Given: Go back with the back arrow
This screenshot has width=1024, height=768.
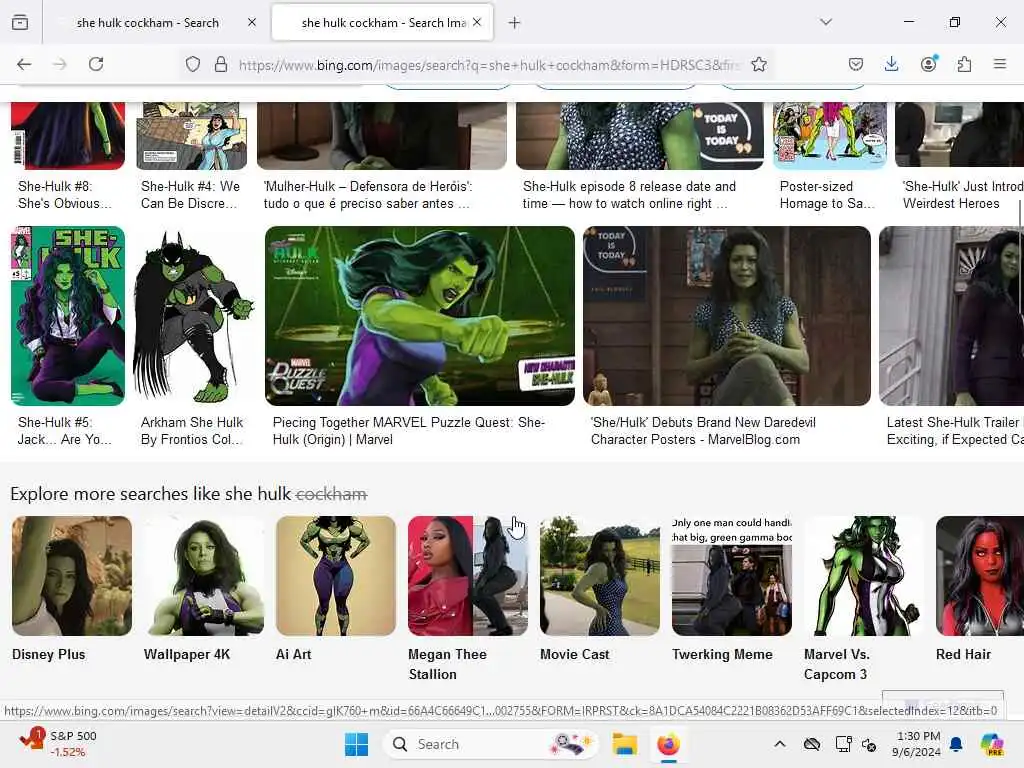Looking at the screenshot, I should pyautogui.click(x=24, y=64).
